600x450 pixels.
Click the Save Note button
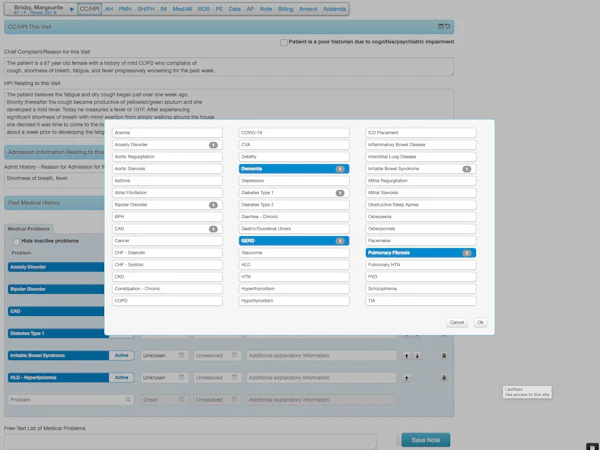click(x=426, y=440)
